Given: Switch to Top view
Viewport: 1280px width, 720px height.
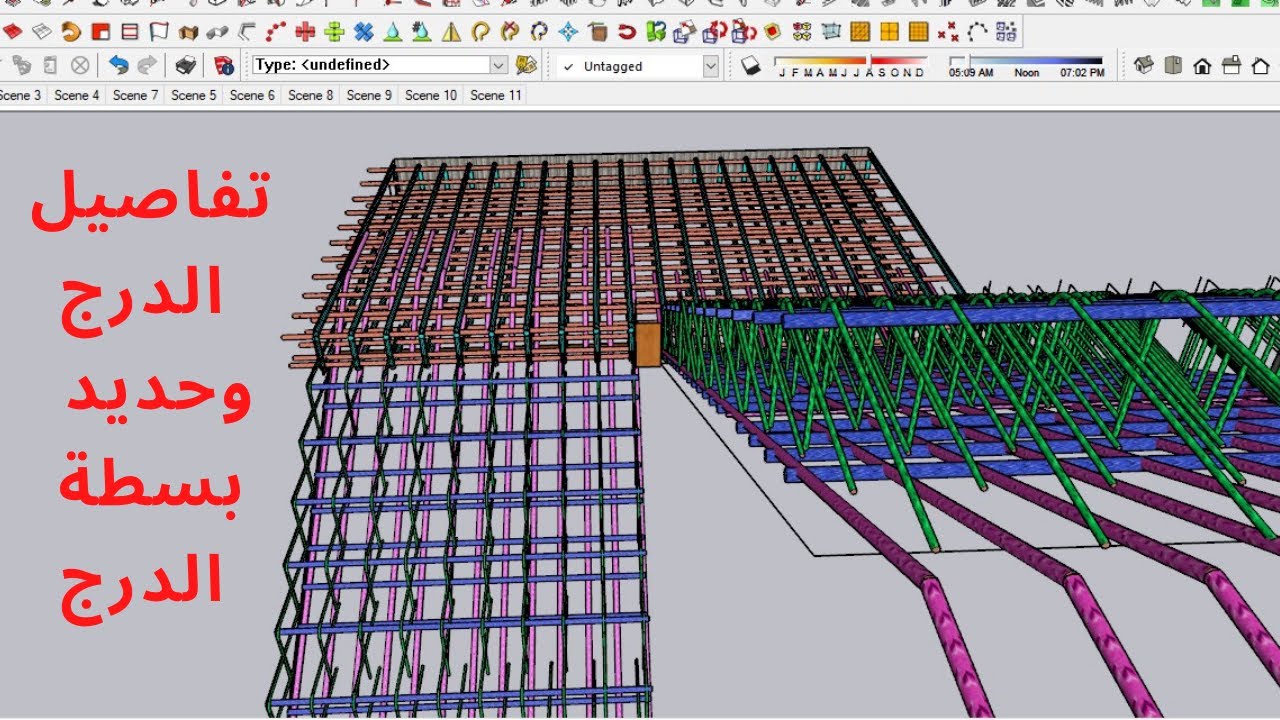Looking at the screenshot, I should click(1174, 66).
